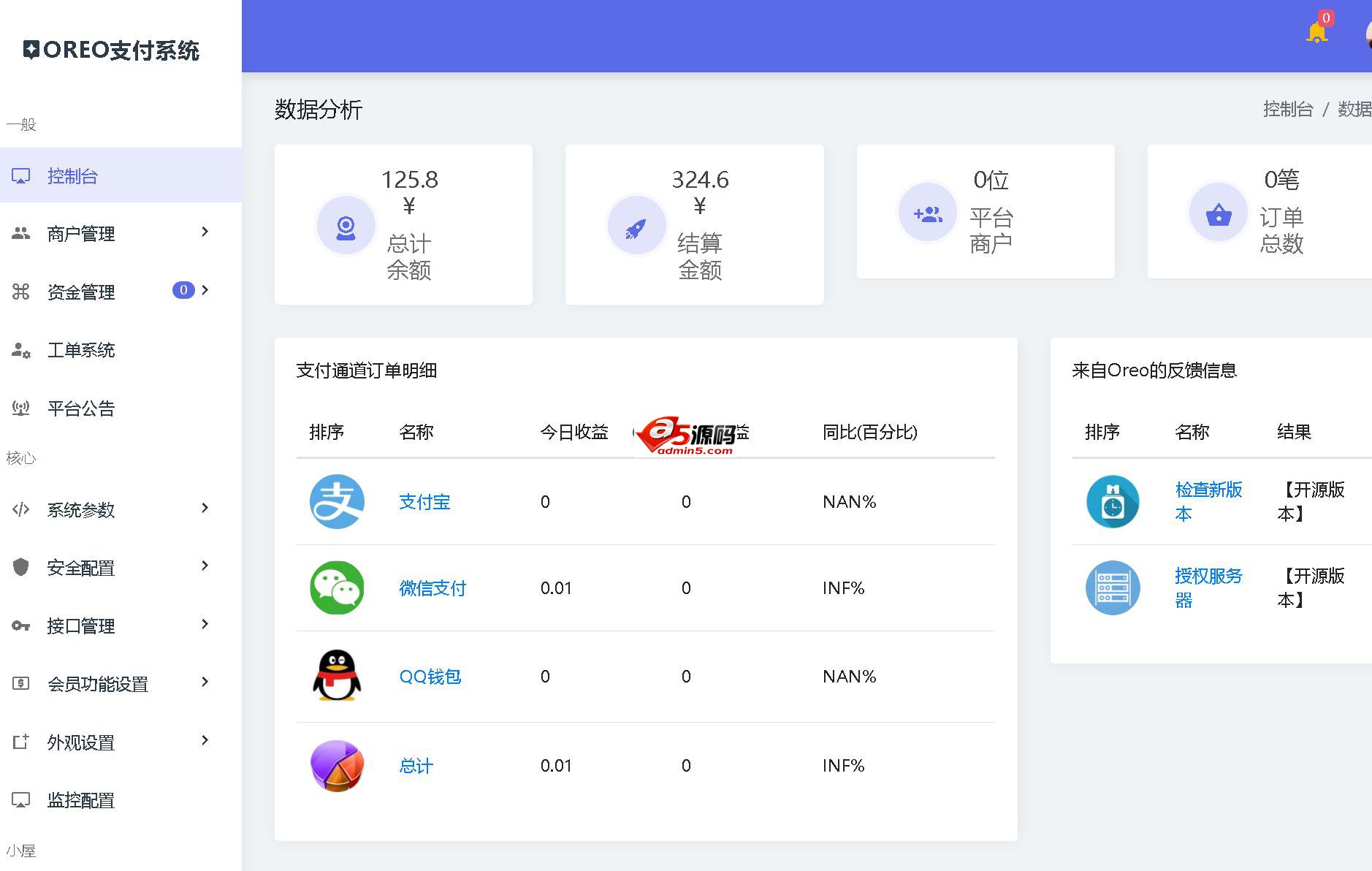The height and width of the screenshot is (871, 1372).
Task: Expand the 接口管理 chevron
Action: (x=205, y=624)
